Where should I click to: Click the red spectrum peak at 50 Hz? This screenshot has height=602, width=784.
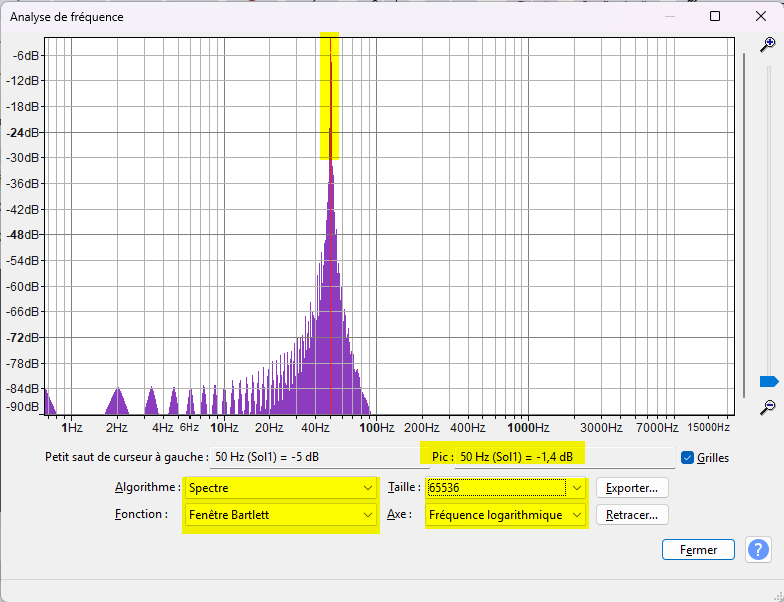coord(330,100)
